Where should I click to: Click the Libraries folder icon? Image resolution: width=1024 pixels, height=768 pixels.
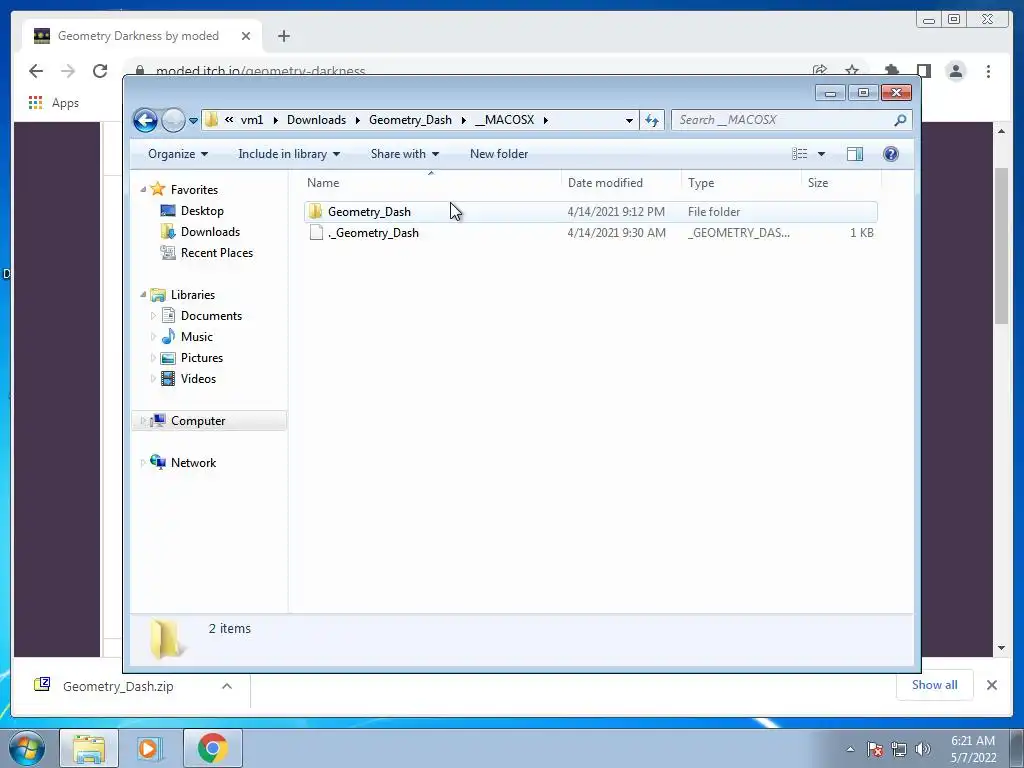click(158, 295)
